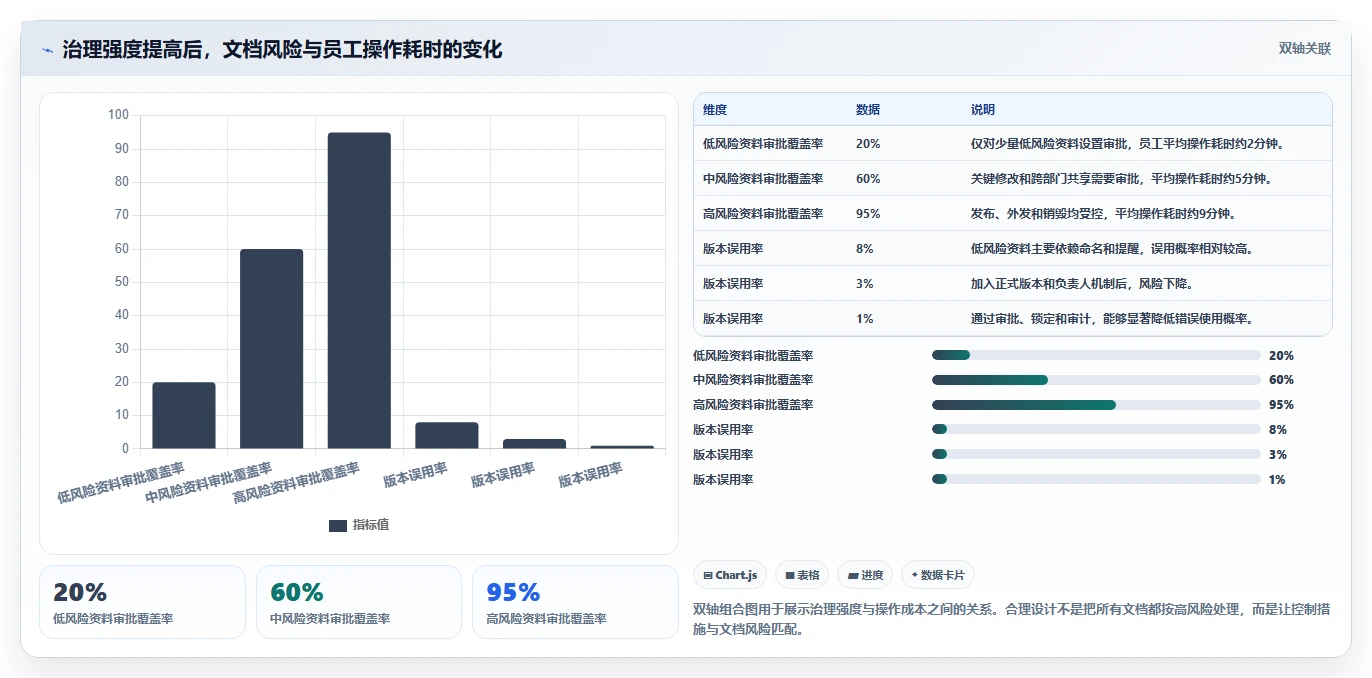Click x-axis label 低风险资料审批覆盖率
Viewport: 1372px width, 678px height.
click(121, 483)
